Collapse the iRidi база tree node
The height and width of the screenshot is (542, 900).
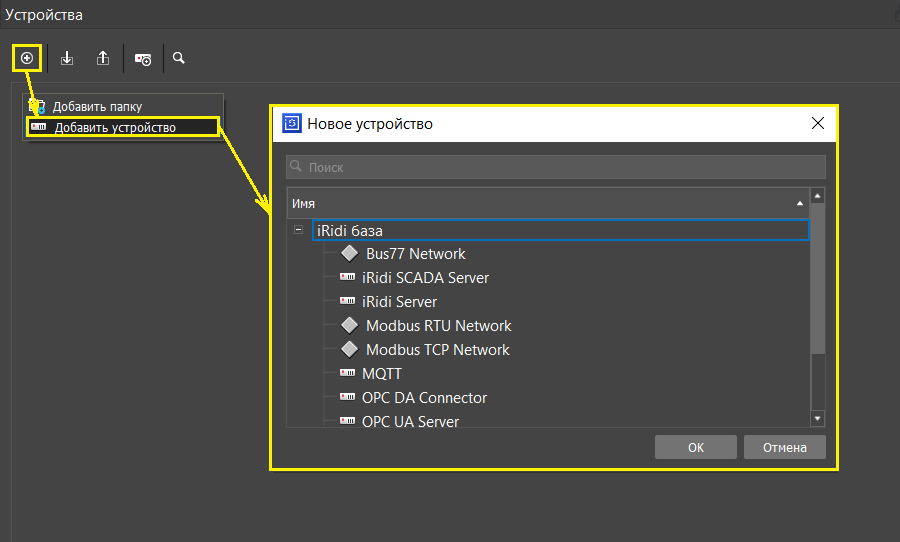click(298, 230)
